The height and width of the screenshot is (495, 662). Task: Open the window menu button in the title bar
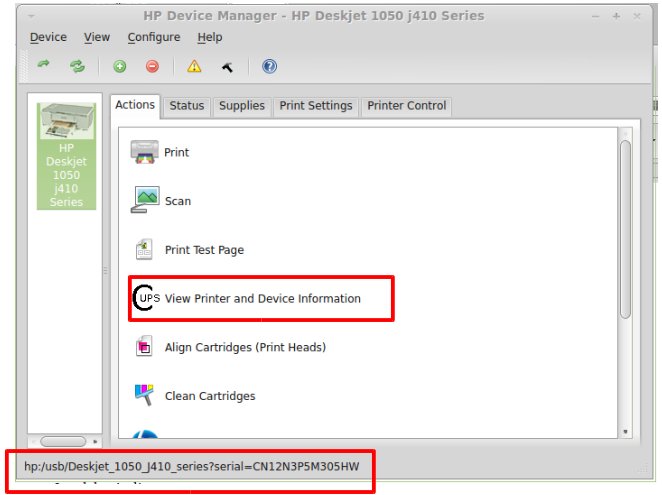(32, 16)
